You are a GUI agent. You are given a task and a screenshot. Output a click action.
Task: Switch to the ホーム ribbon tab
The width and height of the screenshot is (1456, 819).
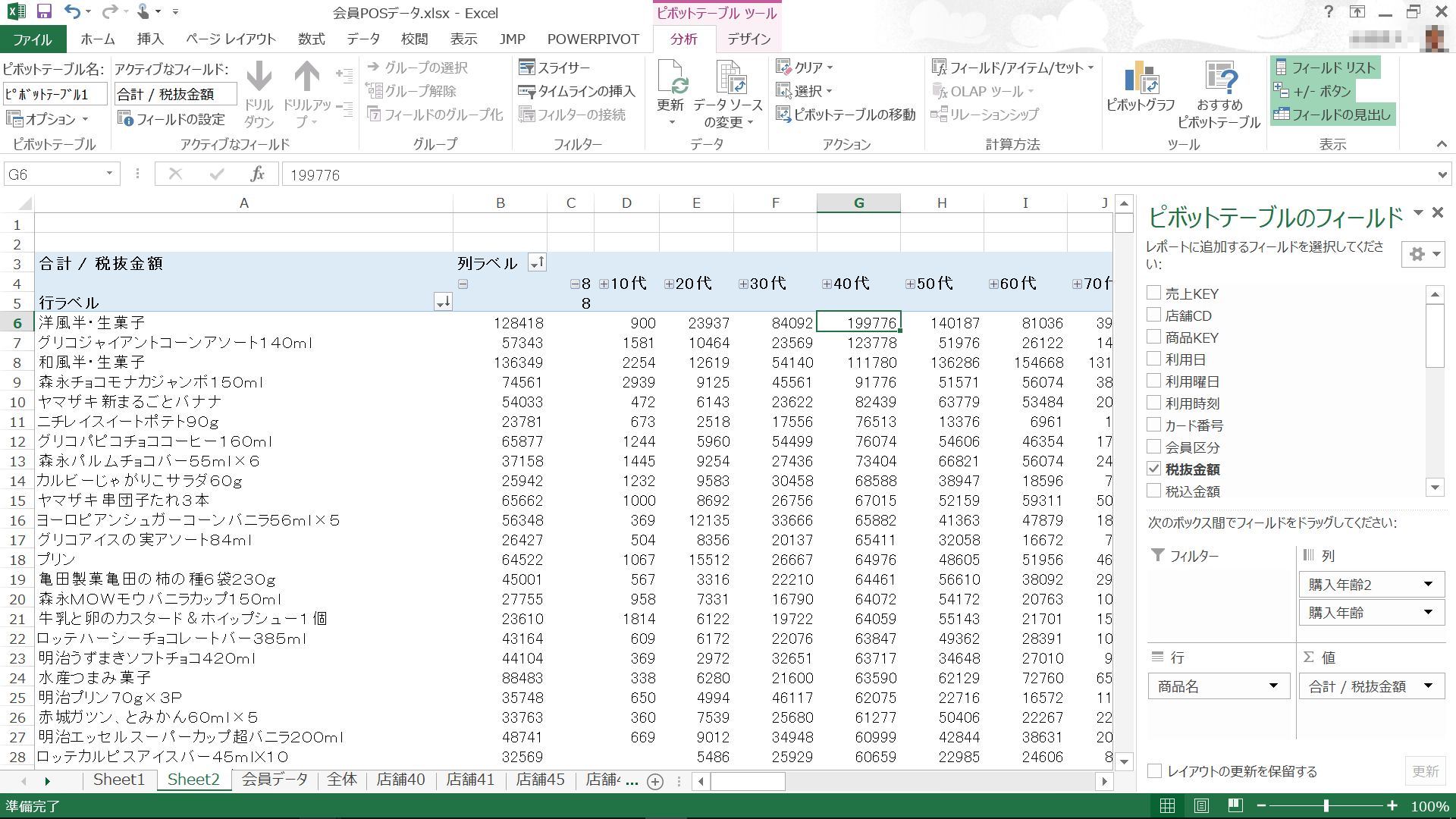pyautogui.click(x=98, y=39)
